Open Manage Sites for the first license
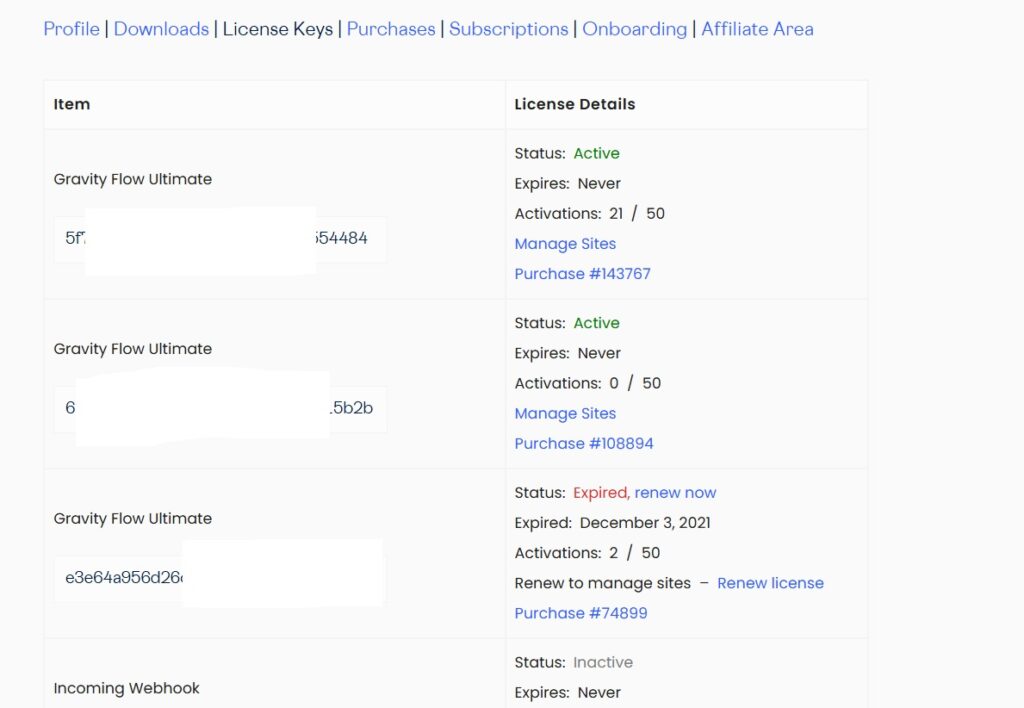 click(565, 243)
